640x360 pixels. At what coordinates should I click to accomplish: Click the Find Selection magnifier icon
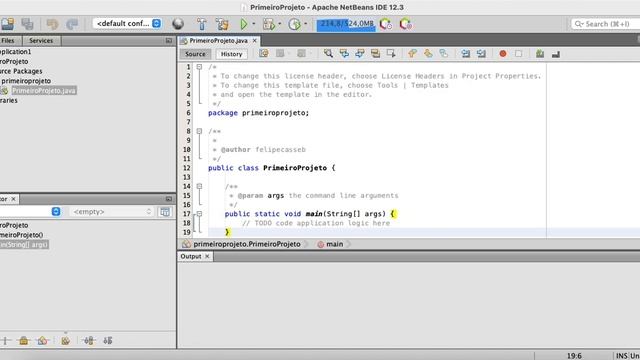point(328,53)
